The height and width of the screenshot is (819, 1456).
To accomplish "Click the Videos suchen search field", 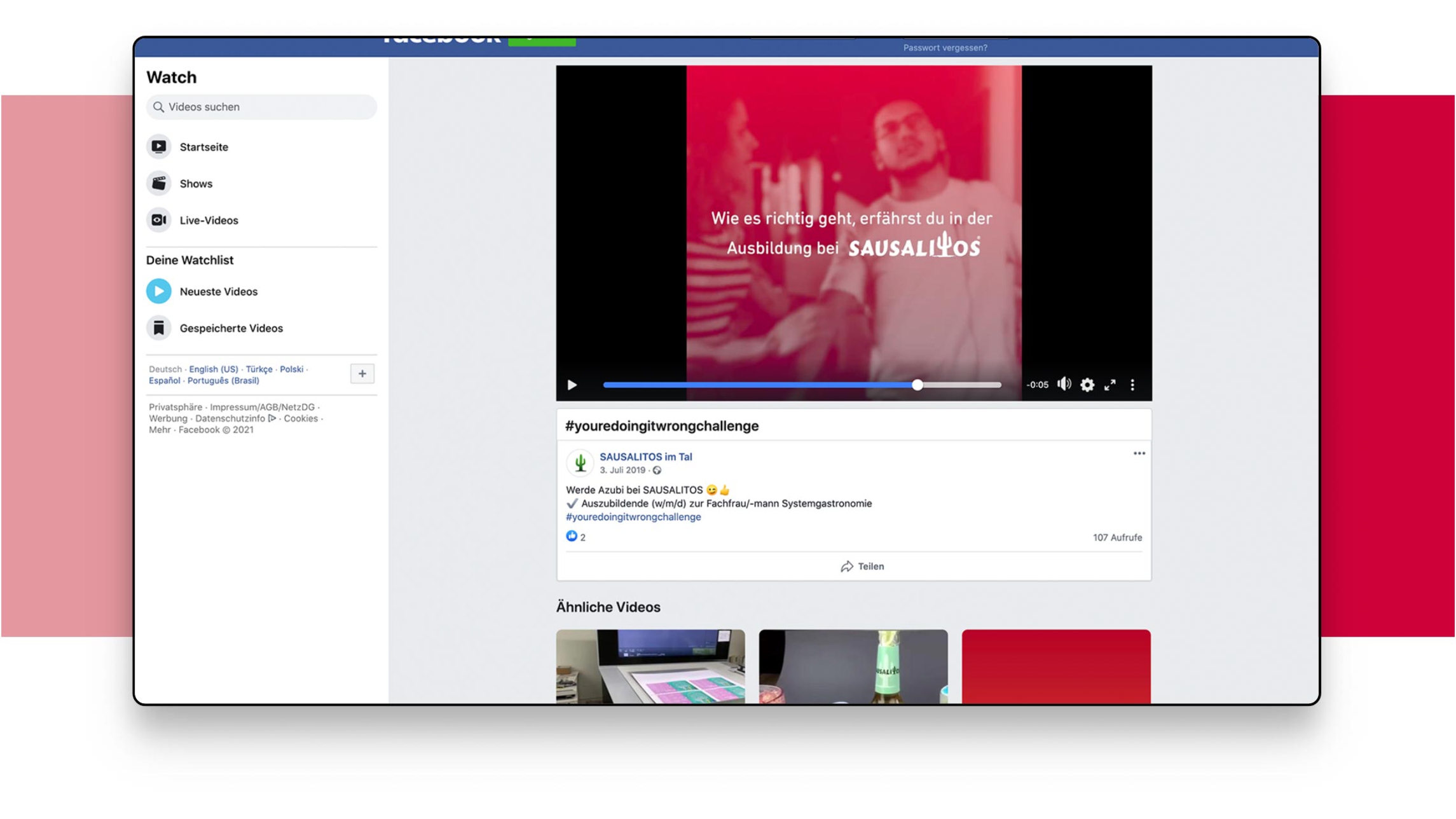I will click(x=261, y=107).
